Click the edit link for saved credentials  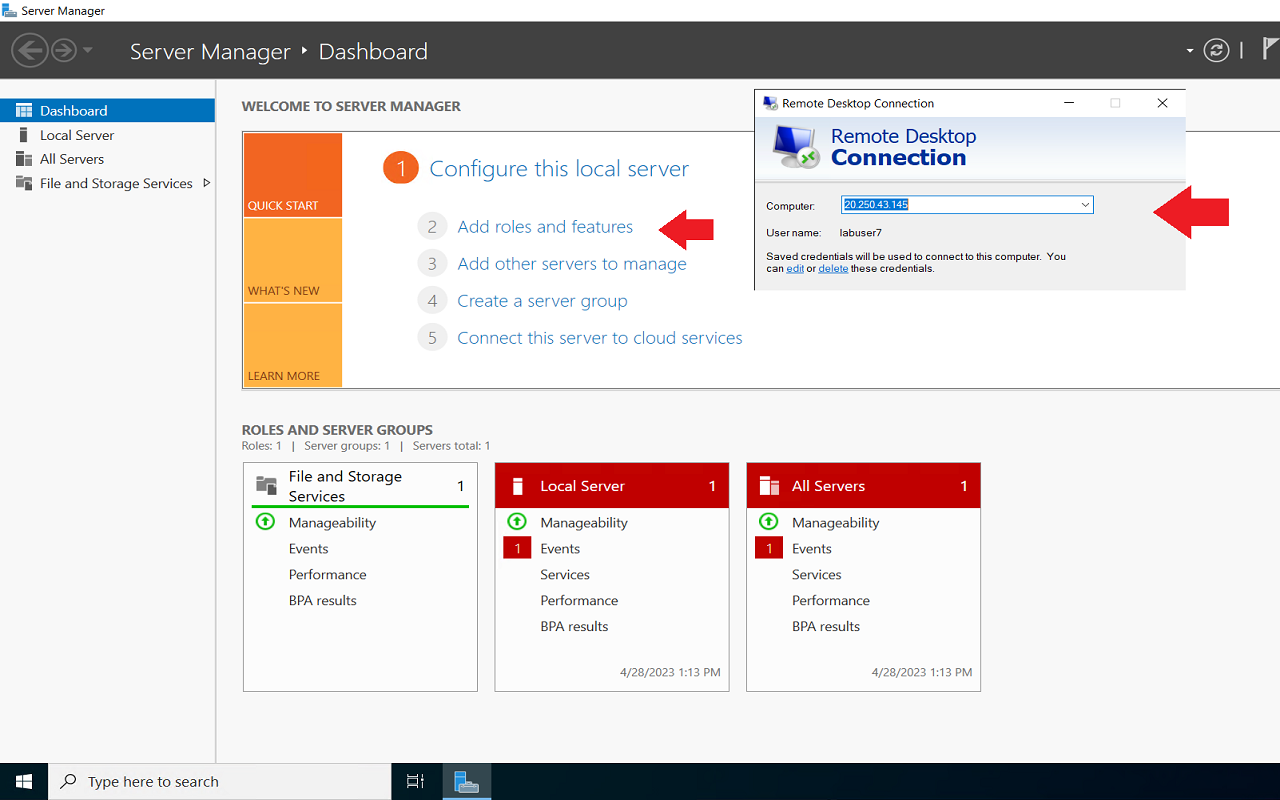click(x=795, y=268)
